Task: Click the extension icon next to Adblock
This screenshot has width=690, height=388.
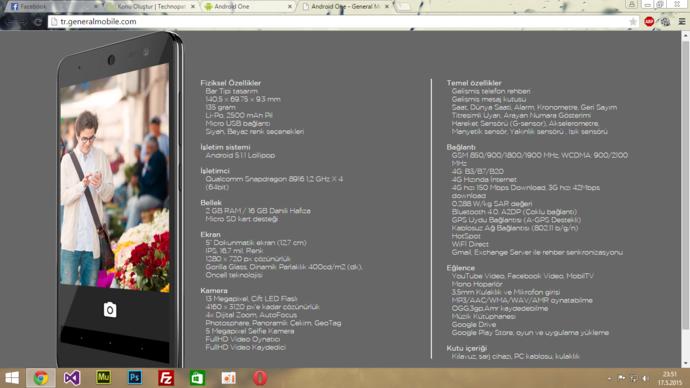Action: 665,22
